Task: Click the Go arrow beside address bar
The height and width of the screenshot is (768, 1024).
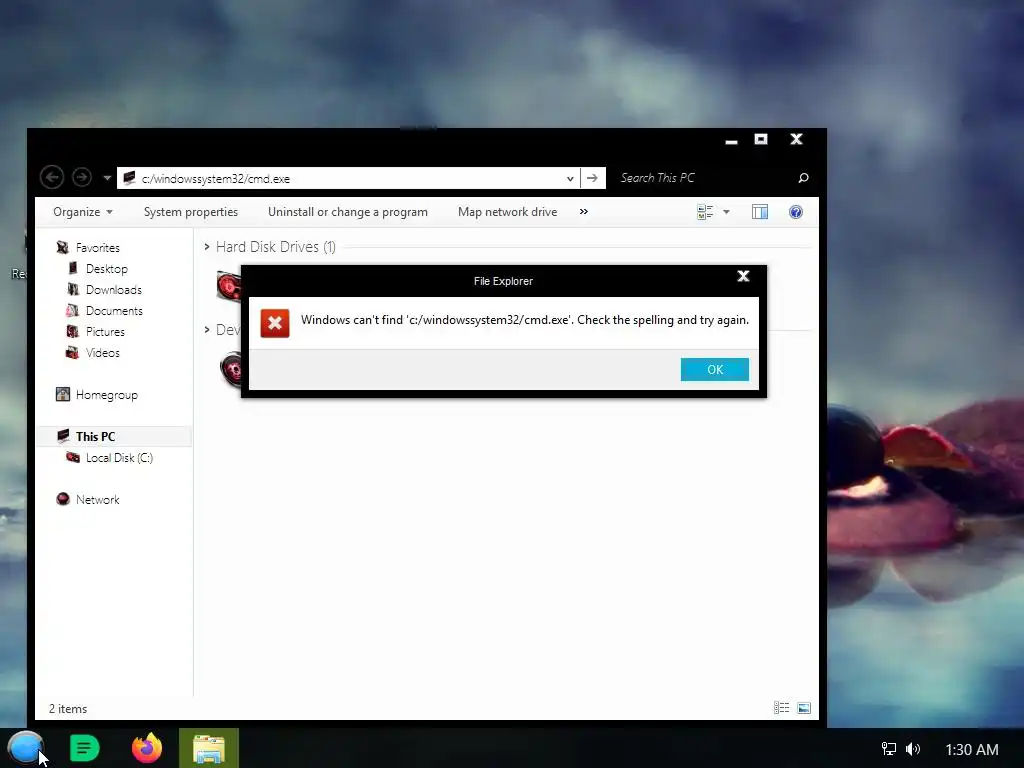Action: pyautogui.click(x=592, y=178)
